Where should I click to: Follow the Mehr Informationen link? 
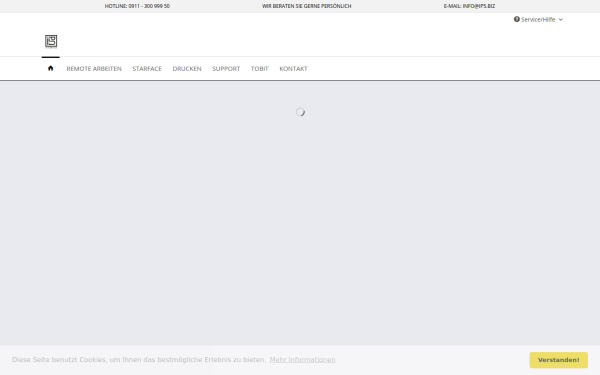tap(302, 360)
